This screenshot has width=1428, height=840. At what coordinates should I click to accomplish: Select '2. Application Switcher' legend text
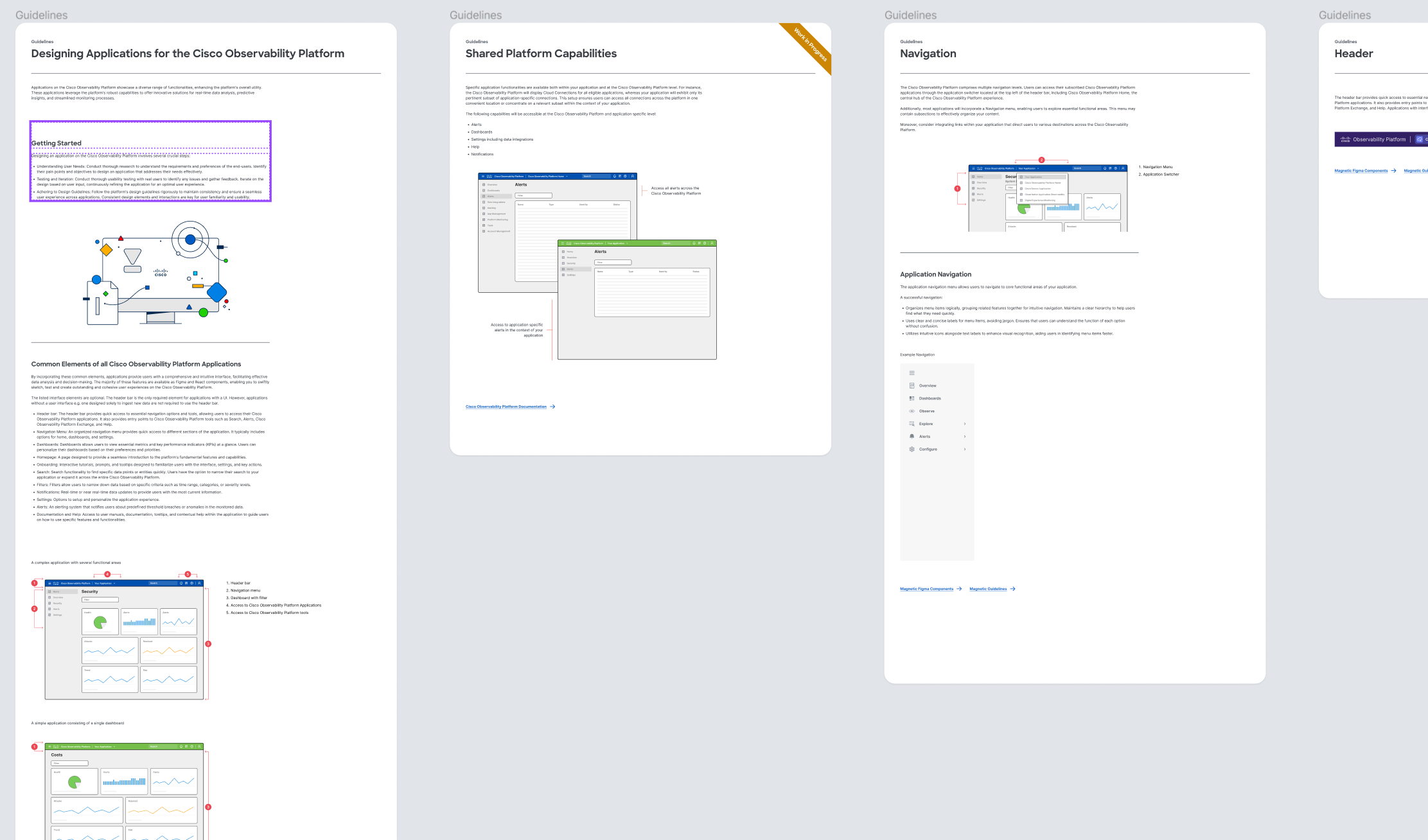point(1159,174)
